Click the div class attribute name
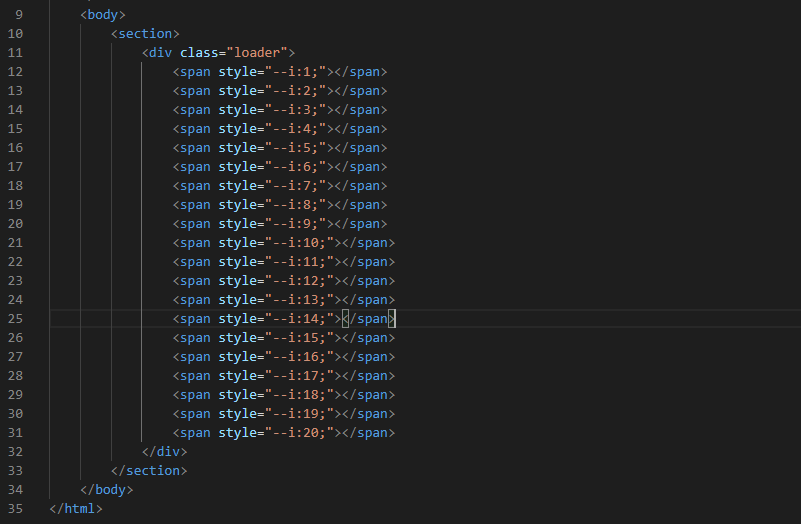Image resolution: width=801 pixels, height=524 pixels. (199, 53)
